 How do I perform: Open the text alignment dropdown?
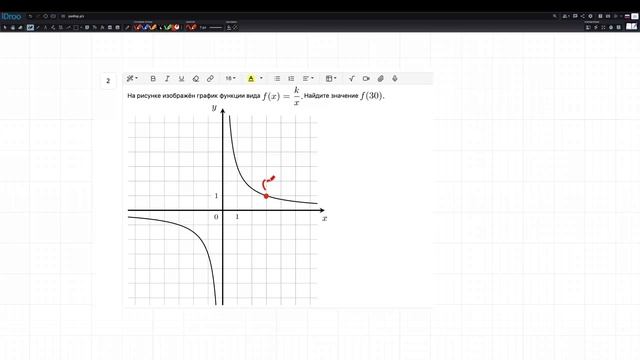tap(308, 78)
